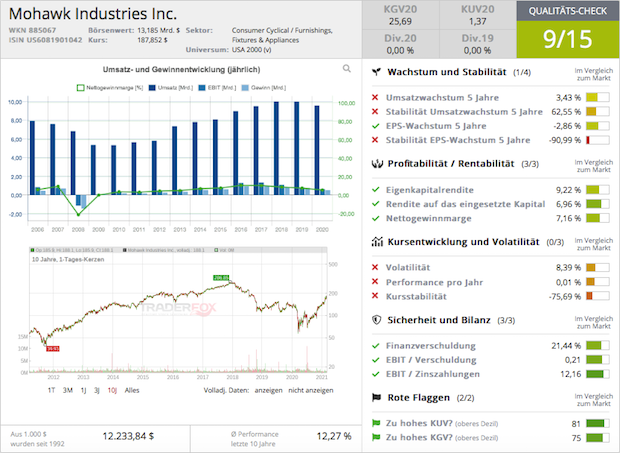Click the flag icon beside Rote Flaggen heading
The width and height of the screenshot is (620, 453).
376,397
